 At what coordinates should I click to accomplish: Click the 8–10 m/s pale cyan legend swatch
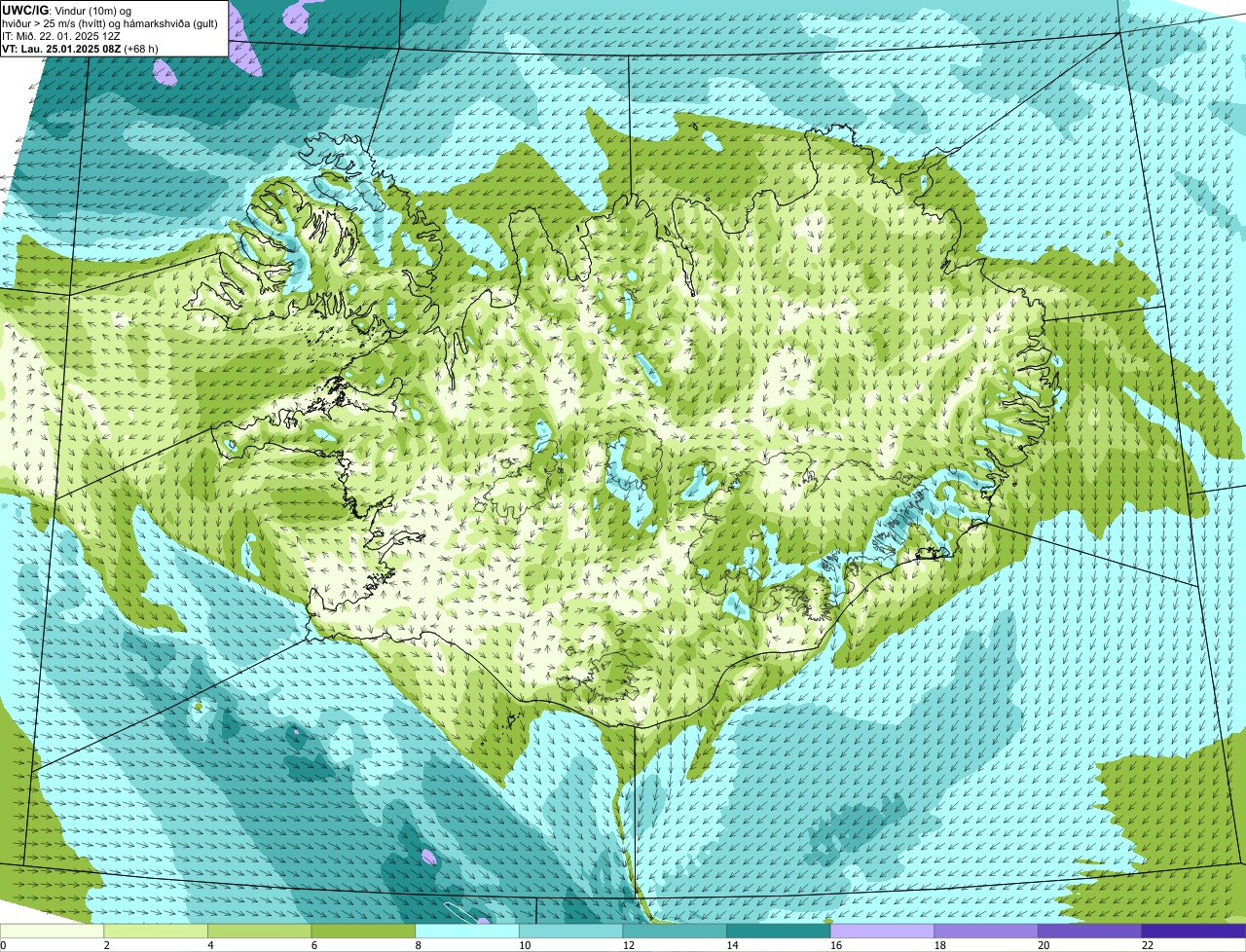[x=467, y=932]
